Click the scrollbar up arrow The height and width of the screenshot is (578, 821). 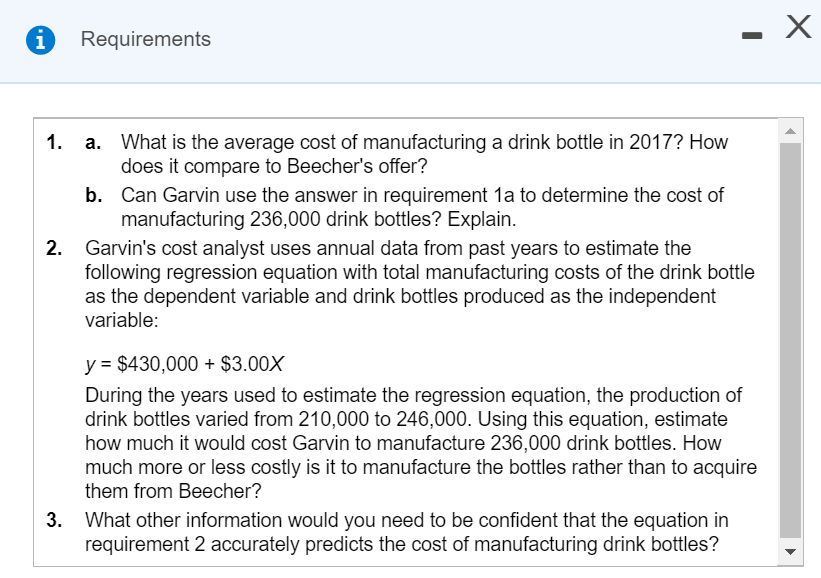pos(790,131)
